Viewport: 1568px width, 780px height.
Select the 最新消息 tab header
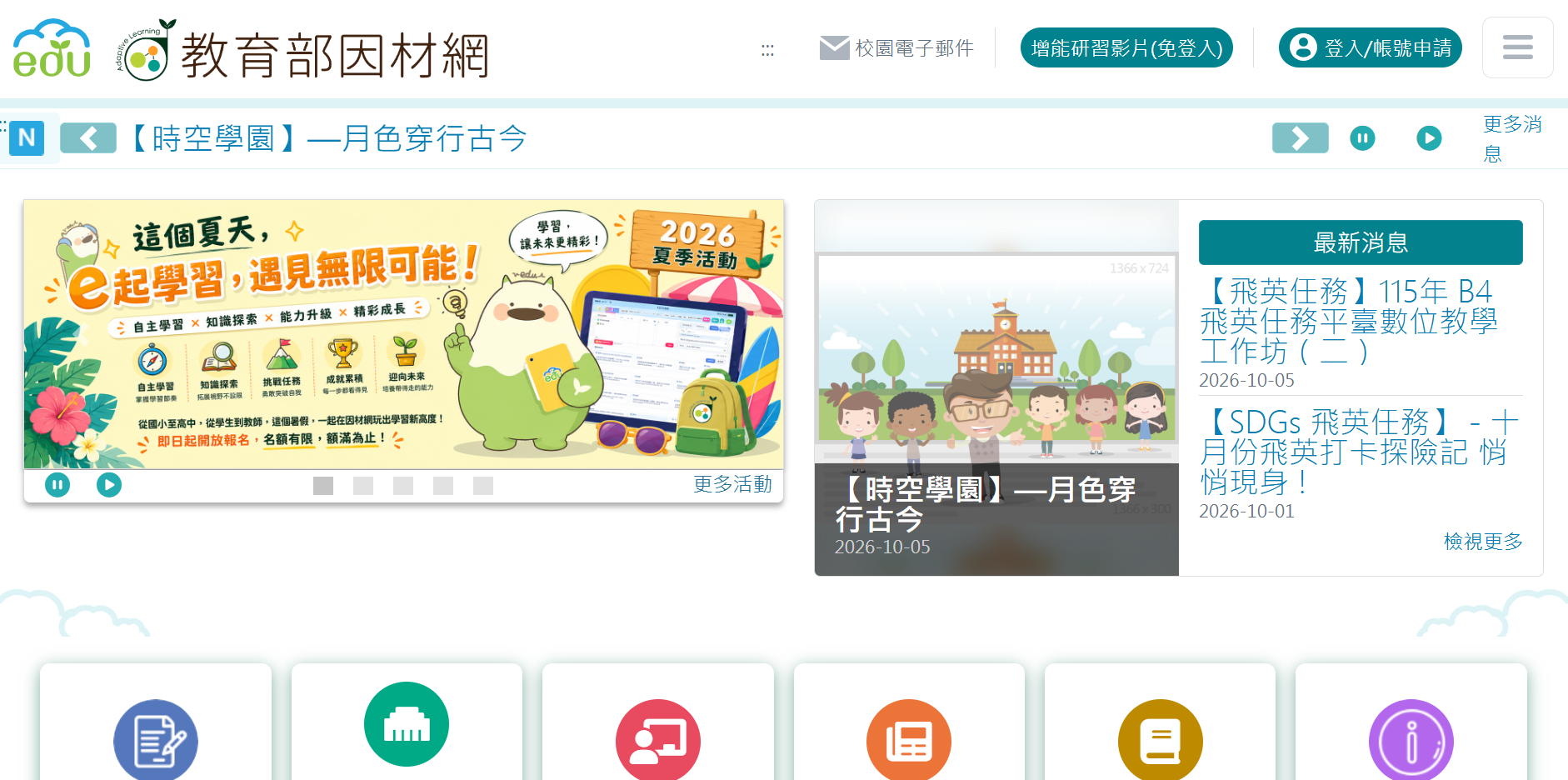[x=1361, y=242]
